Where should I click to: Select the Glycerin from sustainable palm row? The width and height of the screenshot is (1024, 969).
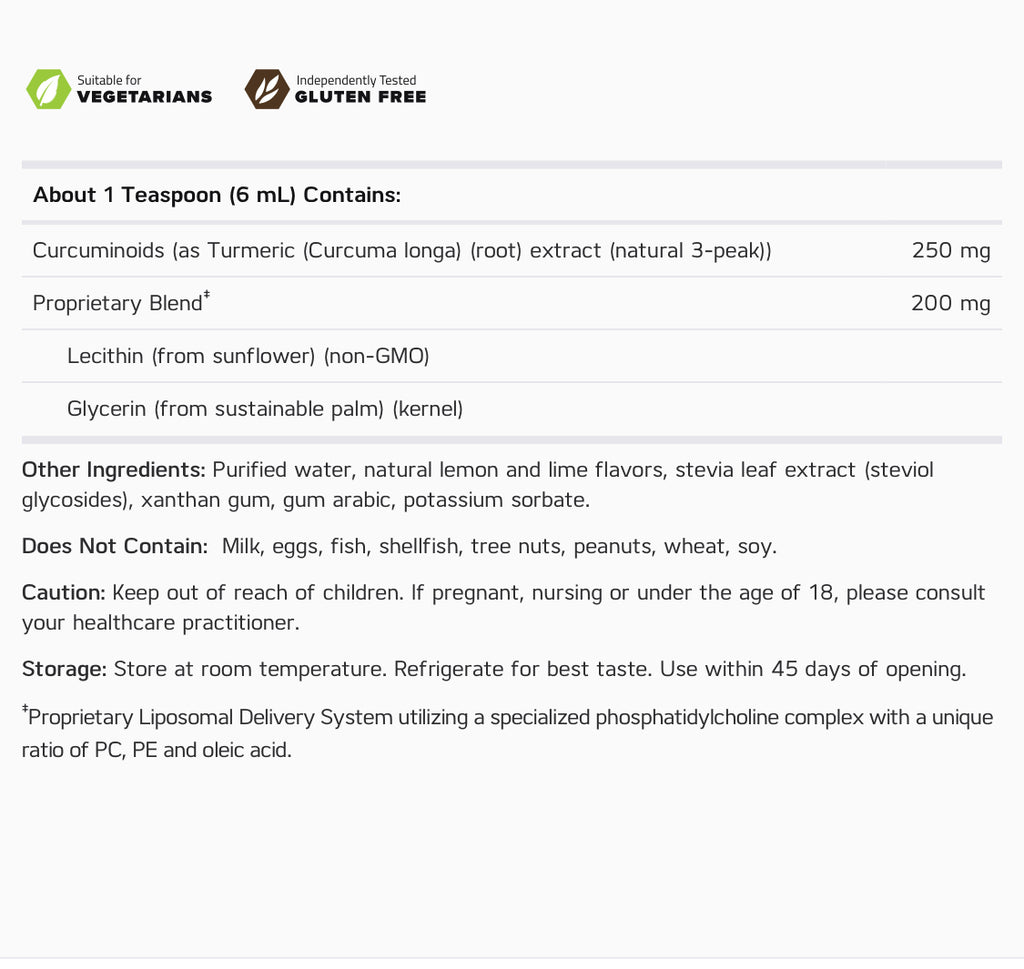(512, 409)
